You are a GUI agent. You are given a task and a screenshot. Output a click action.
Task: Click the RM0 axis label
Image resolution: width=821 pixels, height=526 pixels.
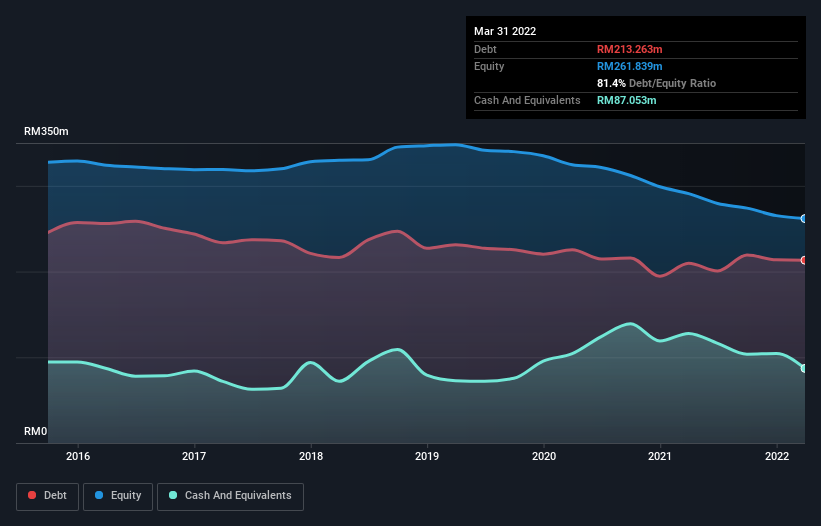[x=36, y=431]
